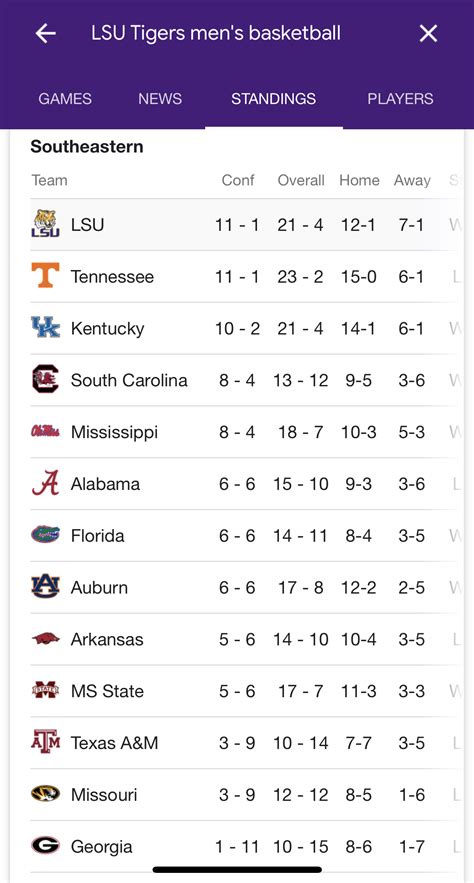This screenshot has height=883, width=474.
Task: Open the Missouri team name link
Action: (x=104, y=795)
